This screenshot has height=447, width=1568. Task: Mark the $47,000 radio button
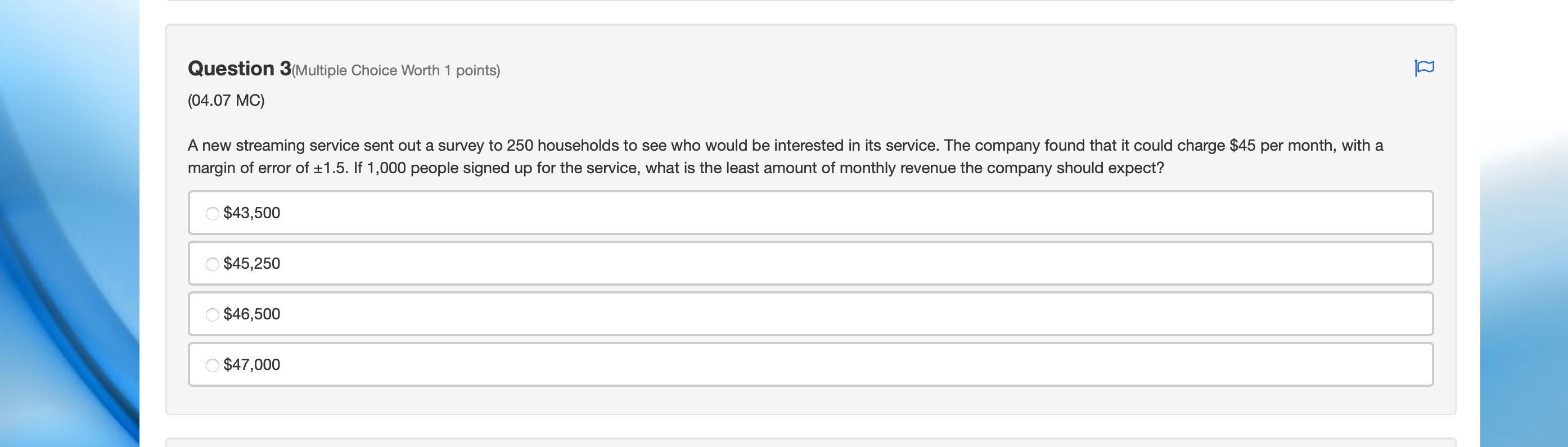pos(213,365)
